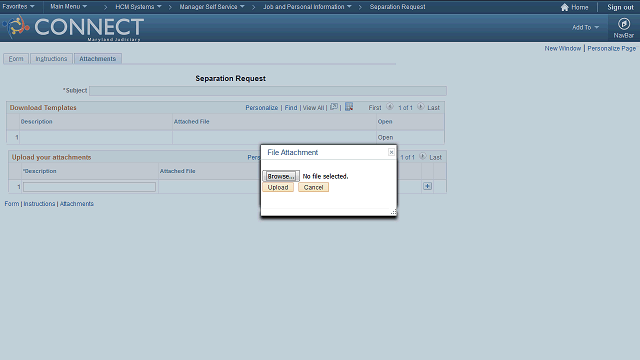
Task: Click the download to spreadsheet icon
Action: [x=349, y=107]
